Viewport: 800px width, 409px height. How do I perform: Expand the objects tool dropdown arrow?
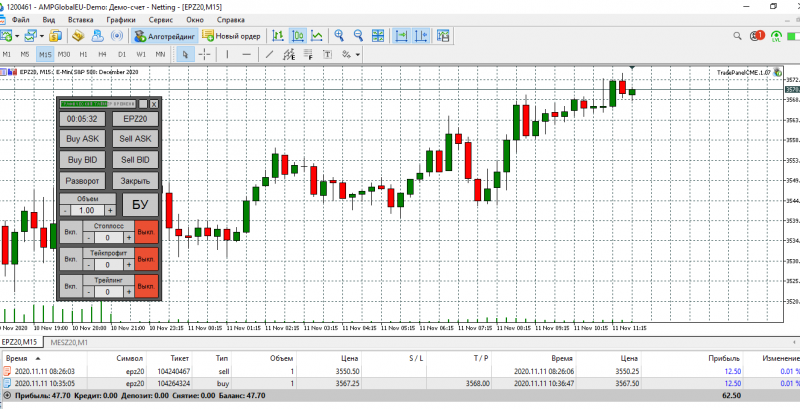click(x=358, y=54)
